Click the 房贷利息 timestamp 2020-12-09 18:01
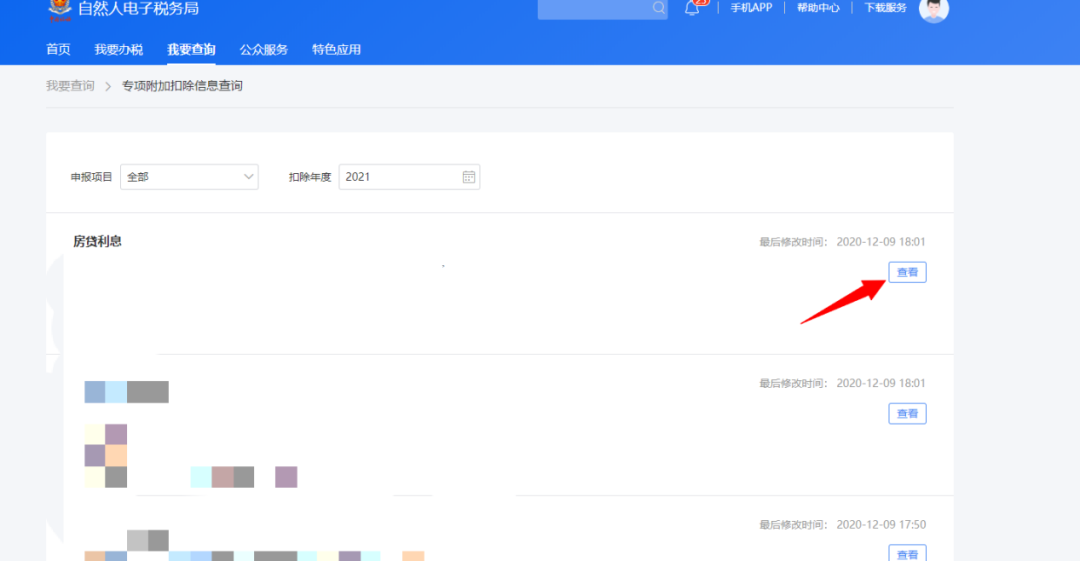Screen dimensions: 1080x561 [880, 242]
